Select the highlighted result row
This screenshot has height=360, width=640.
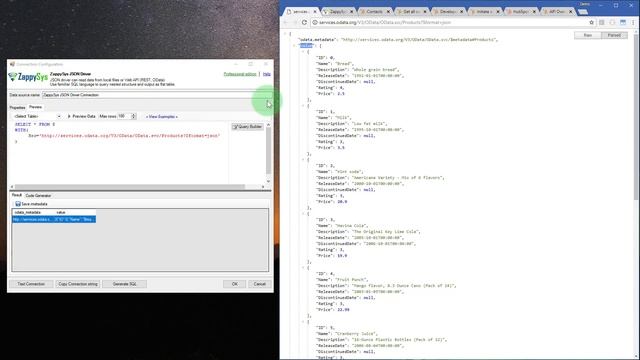coord(54,220)
